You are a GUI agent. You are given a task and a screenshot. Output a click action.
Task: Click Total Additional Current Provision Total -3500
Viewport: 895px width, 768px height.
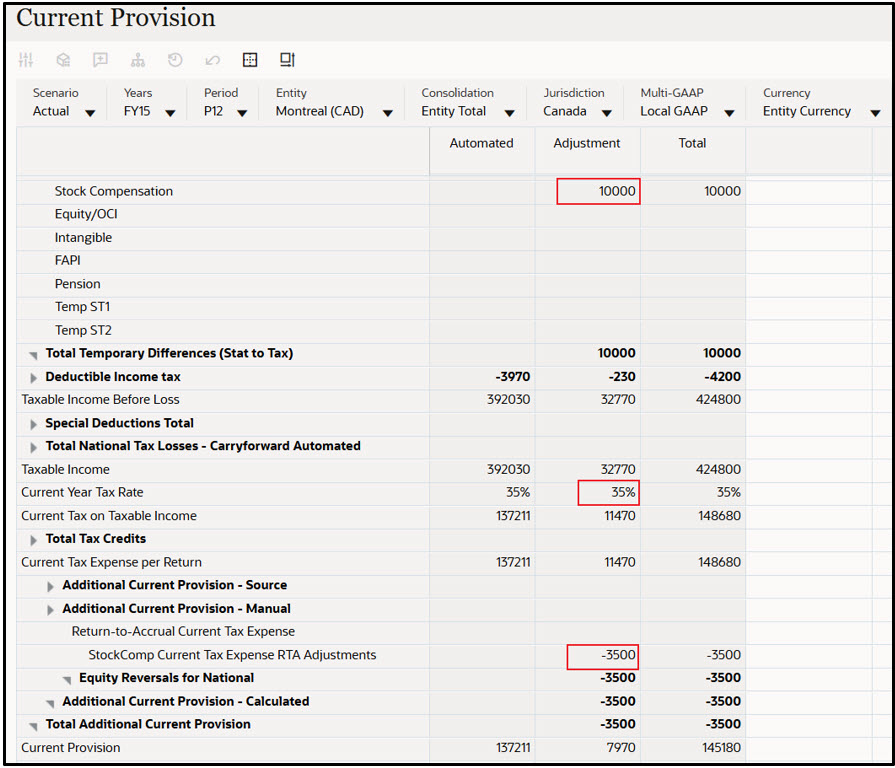pyautogui.click(x=723, y=724)
